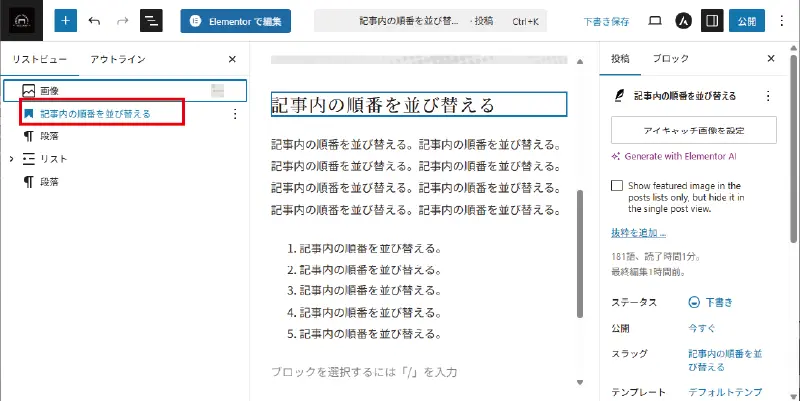
Task: Click the post feather icon in sidebar
Action: [619, 96]
